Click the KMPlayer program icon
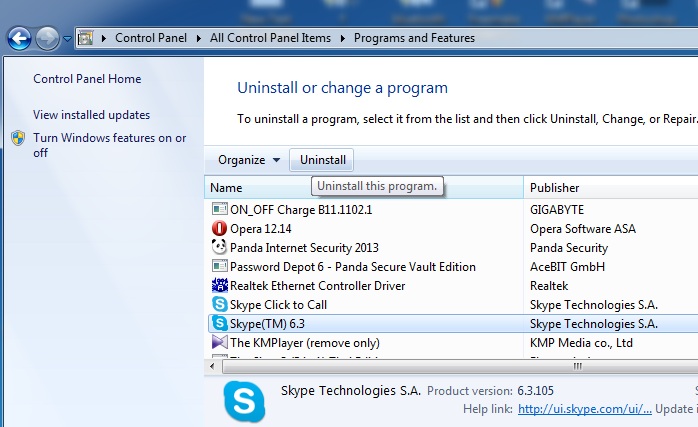 [220, 342]
